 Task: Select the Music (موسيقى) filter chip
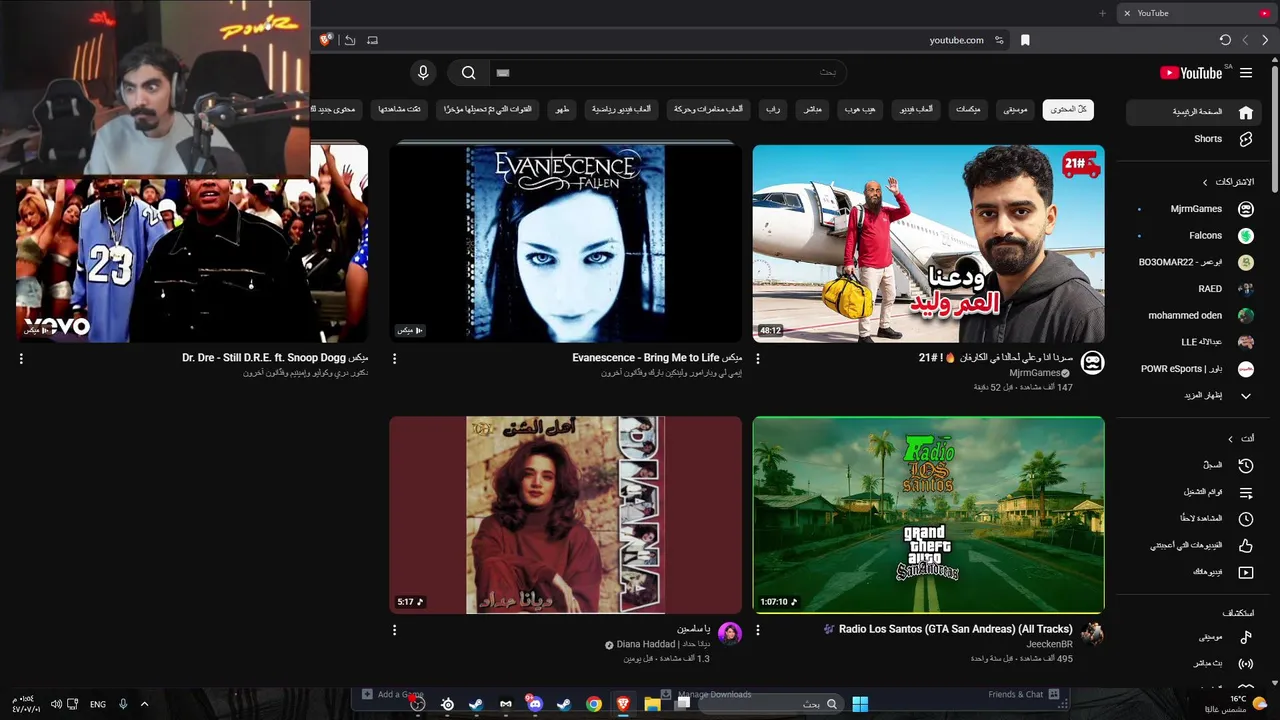1015,109
